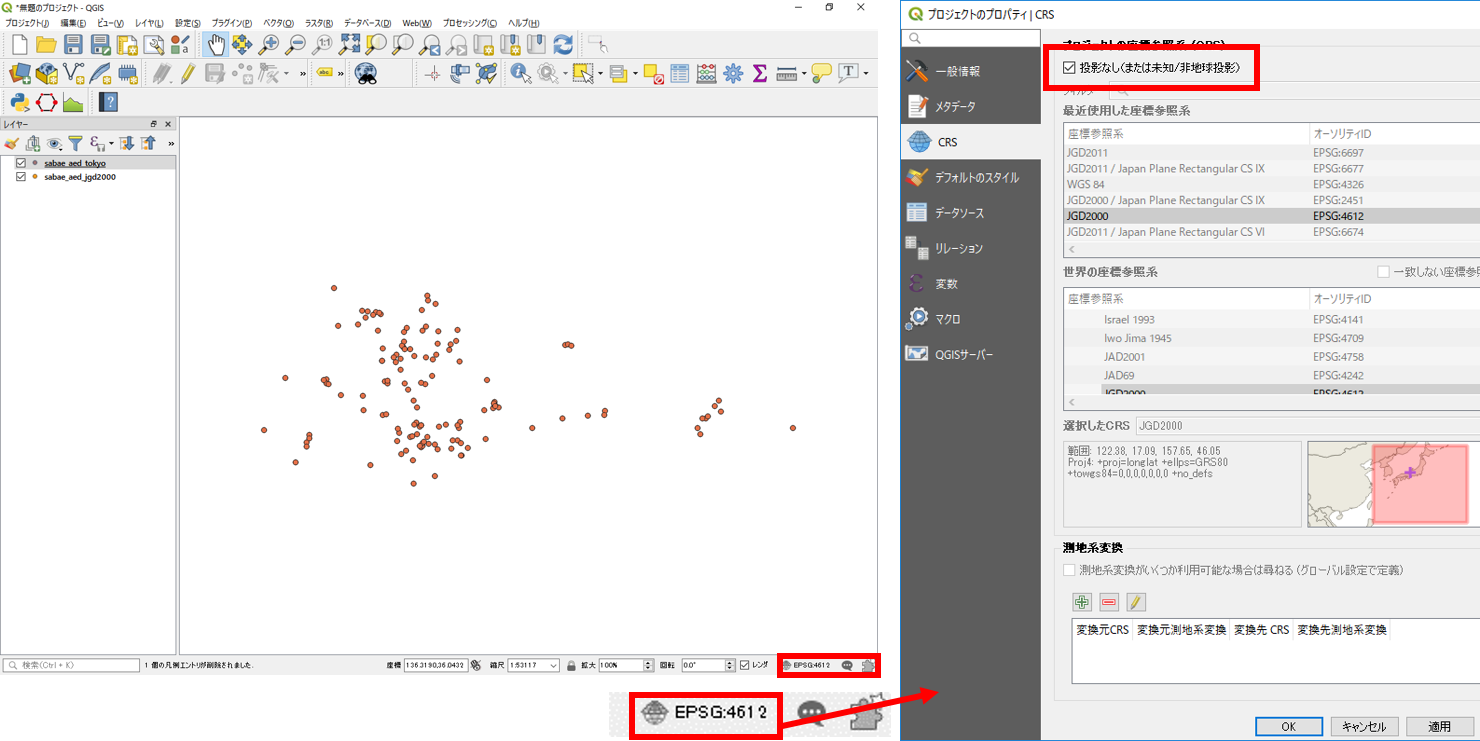Viewport: 1480px width, 741px height.
Task: Open the scale dropdown in status bar
Action: 553,665
